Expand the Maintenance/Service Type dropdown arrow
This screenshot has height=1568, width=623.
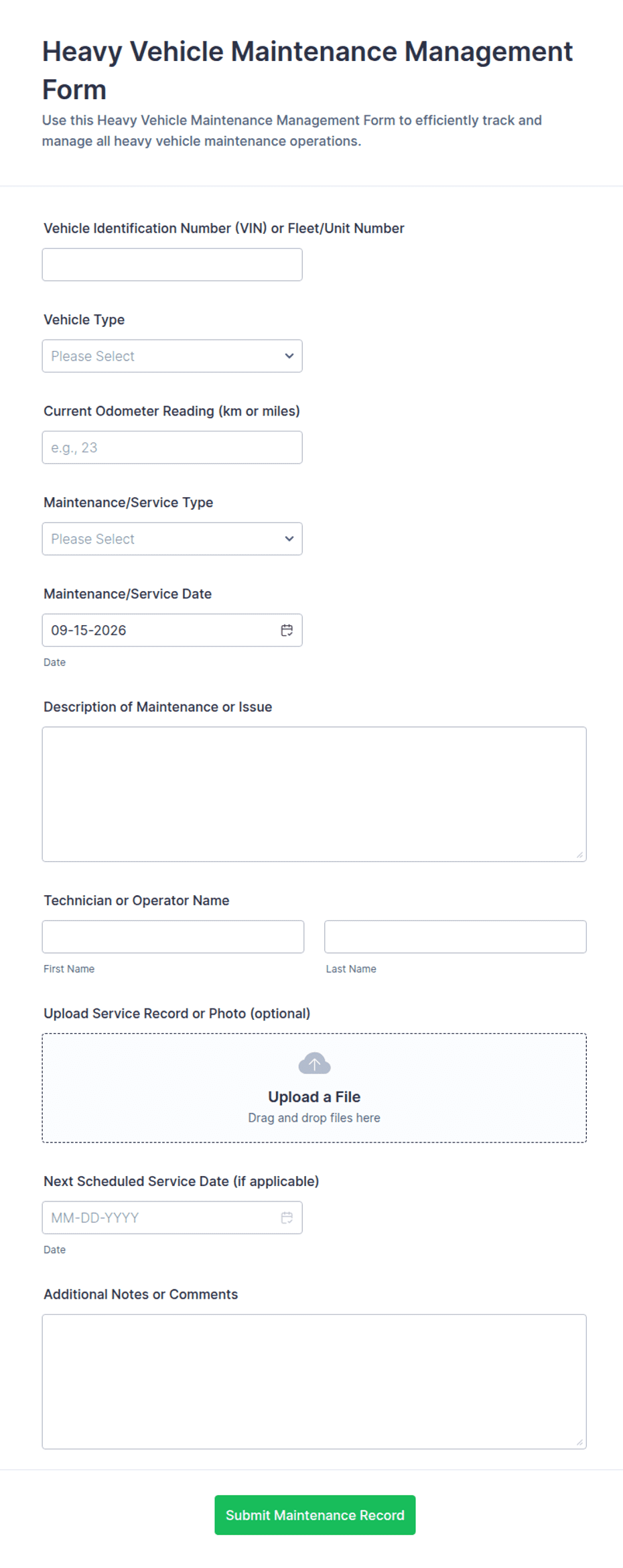289,539
